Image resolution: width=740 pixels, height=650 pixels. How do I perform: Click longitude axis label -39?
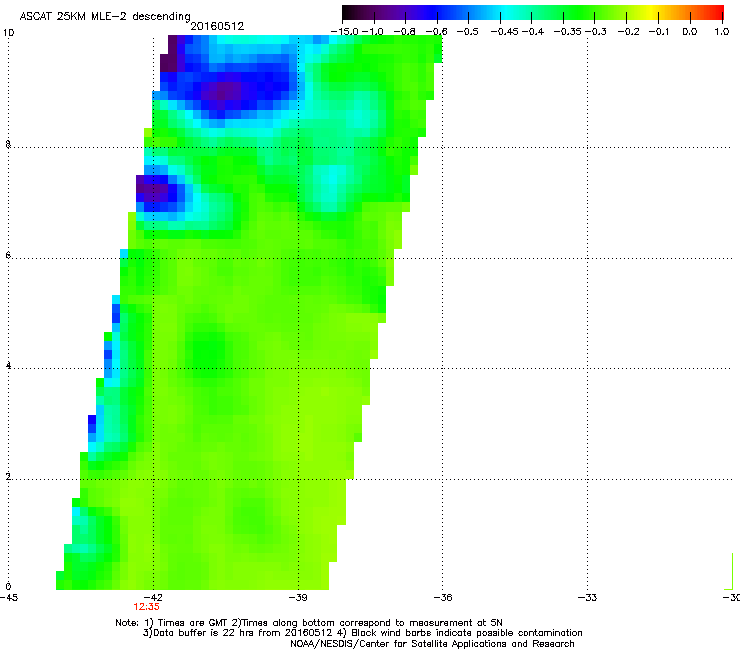[x=298, y=598]
